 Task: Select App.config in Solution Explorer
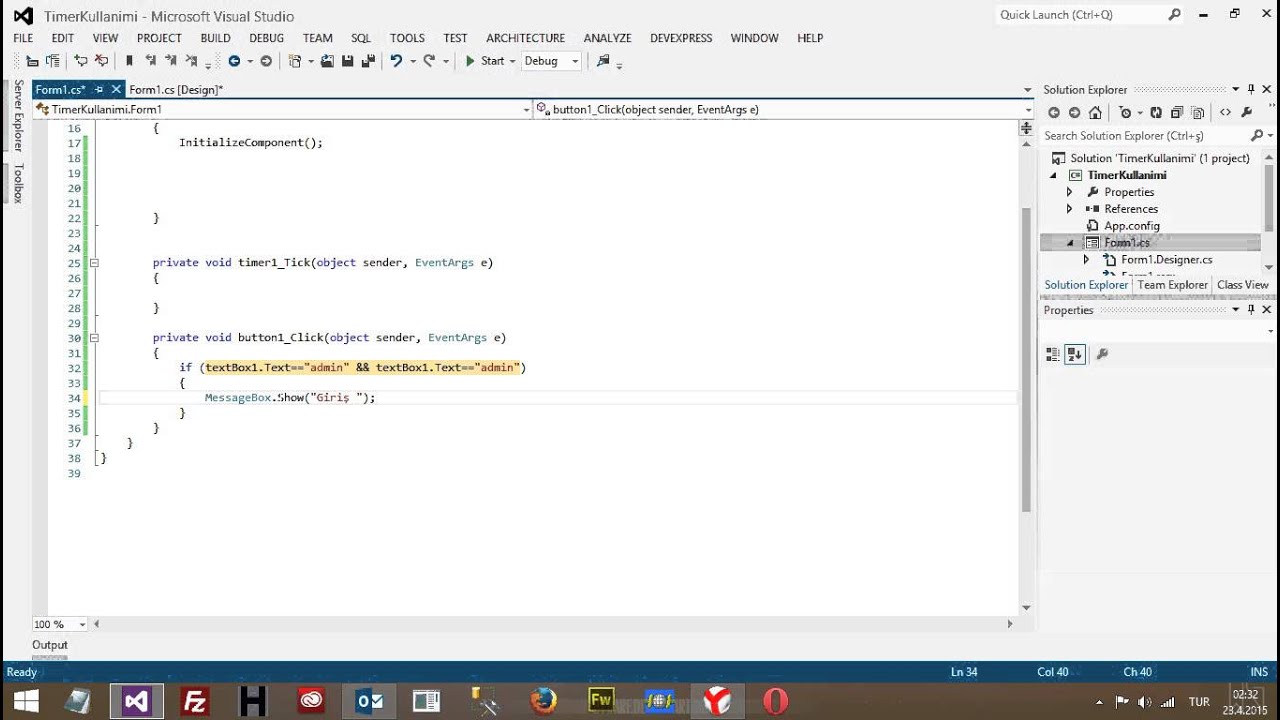1131,226
